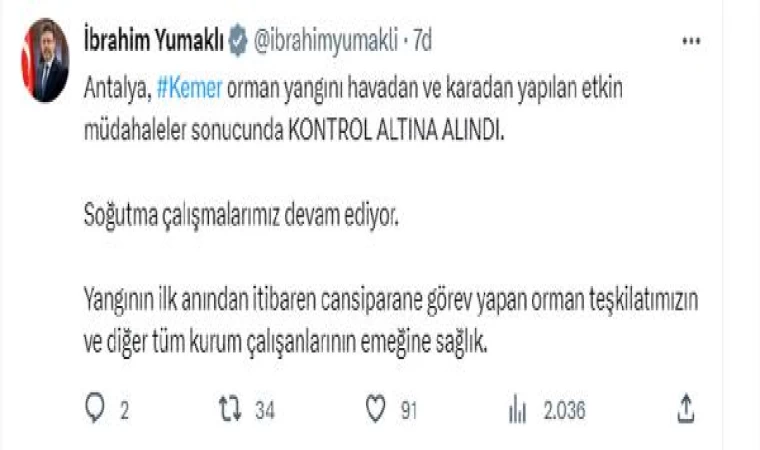Open view analytics bar chart icon
Image resolution: width=760 pixels, height=450 pixels.
point(517,409)
